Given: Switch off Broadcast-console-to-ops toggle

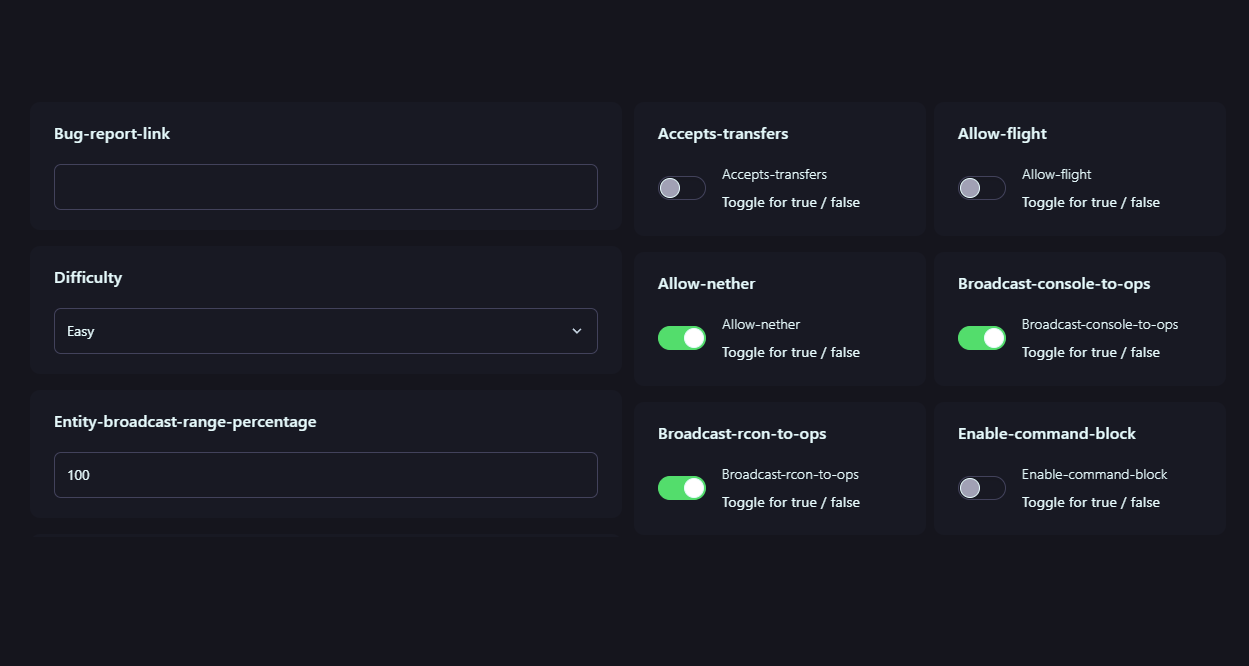Looking at the screenshot, I should (981, 338).
